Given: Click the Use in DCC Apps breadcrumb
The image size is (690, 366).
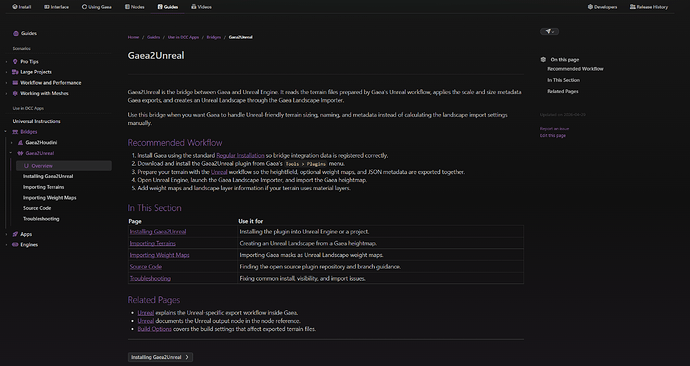Looking at the screenshot, I should 183,37.
